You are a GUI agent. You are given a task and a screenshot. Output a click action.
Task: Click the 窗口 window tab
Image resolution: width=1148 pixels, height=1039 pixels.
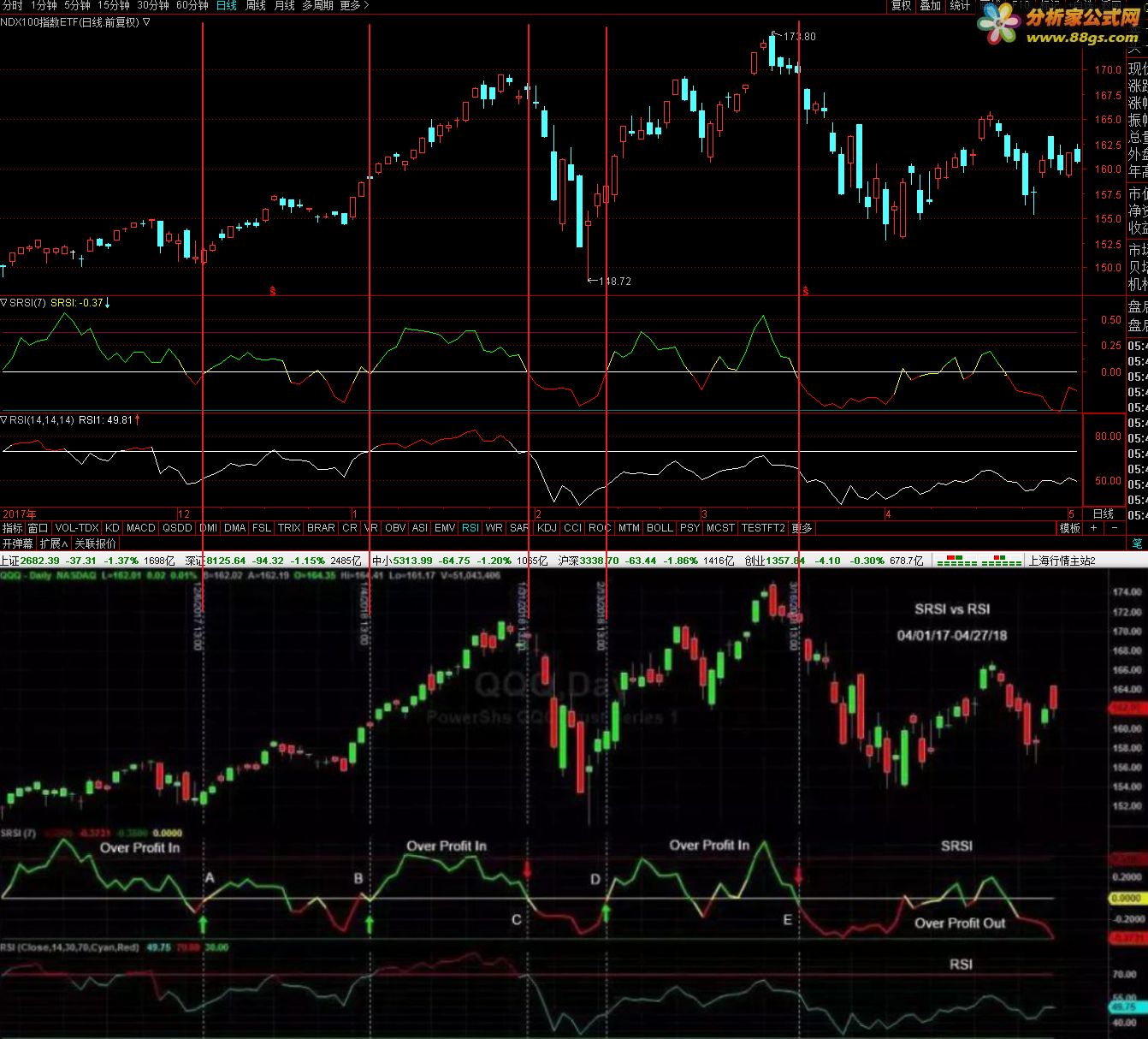click(x=38, y=528)
